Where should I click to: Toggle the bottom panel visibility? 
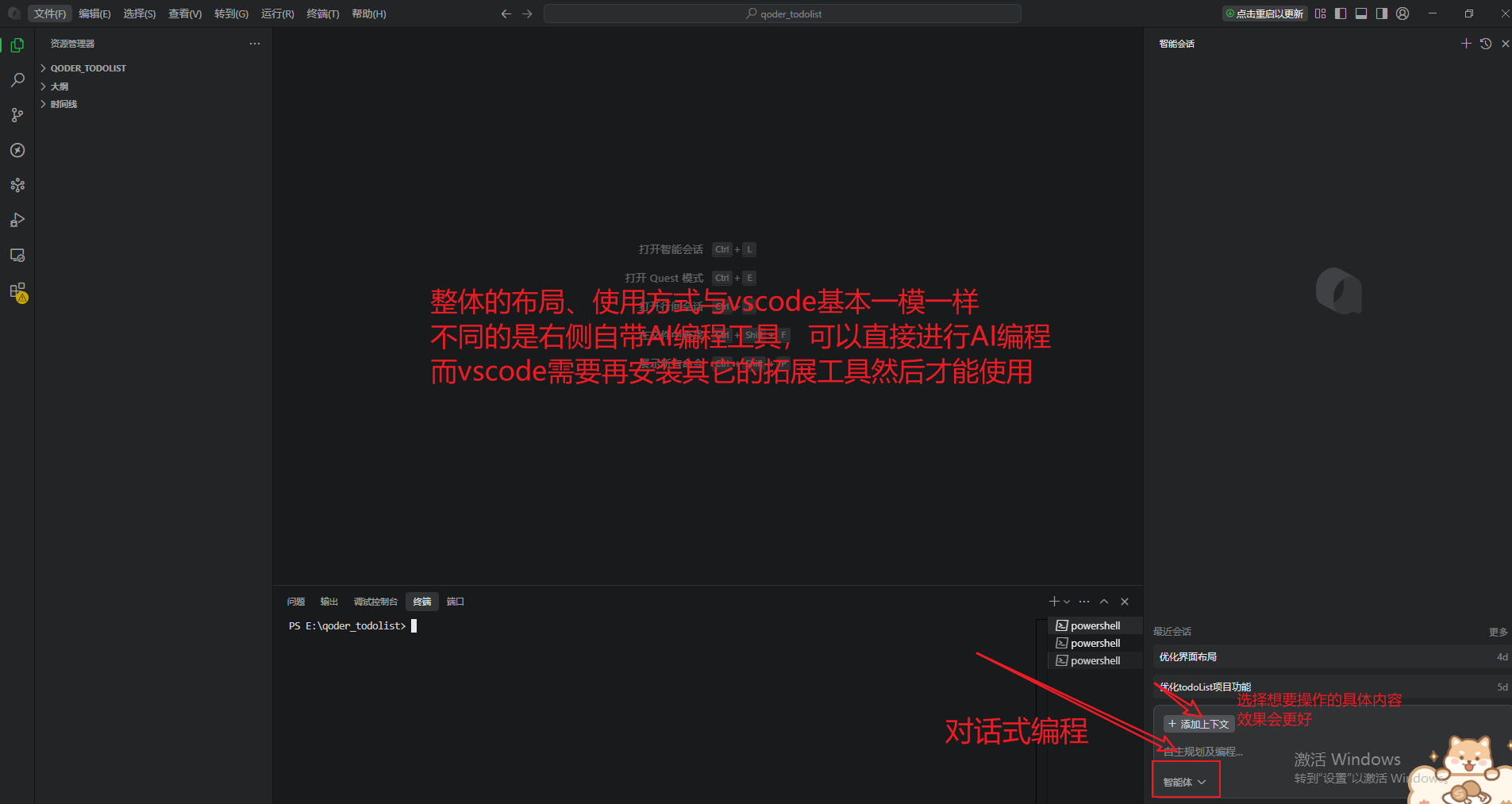[x=1361, y=13]
